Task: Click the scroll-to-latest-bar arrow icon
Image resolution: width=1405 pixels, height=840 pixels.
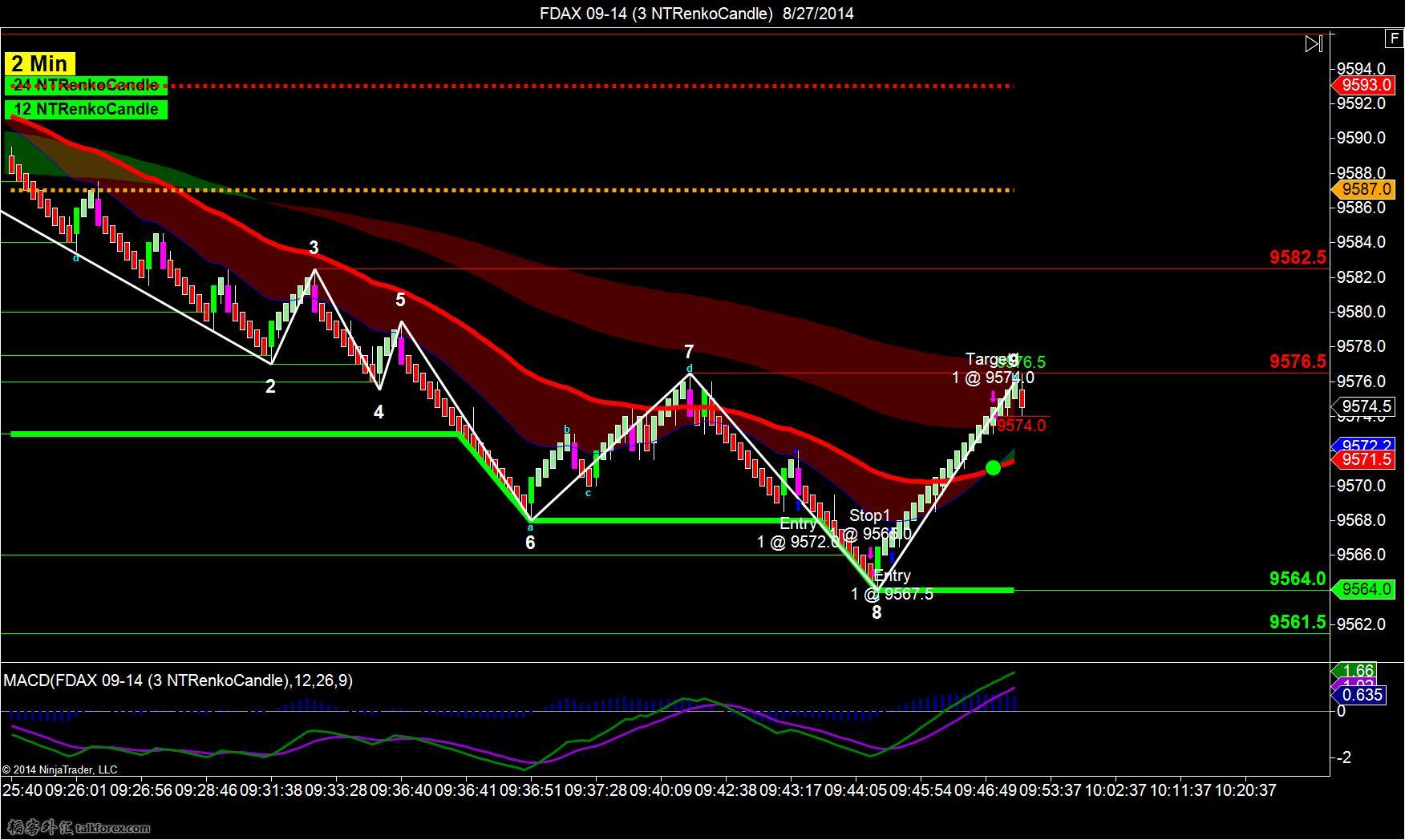Action: (1314, 44)
